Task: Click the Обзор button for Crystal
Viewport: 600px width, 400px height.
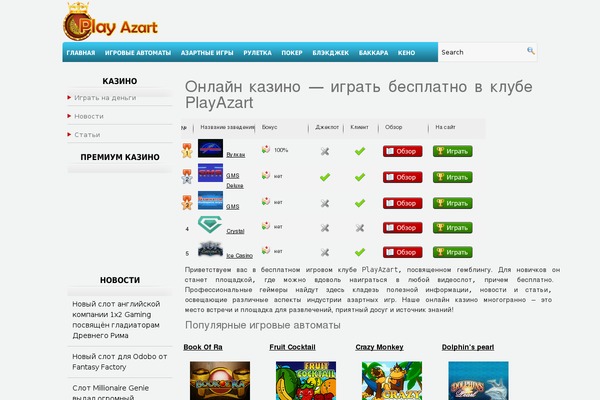Action: 403,228
